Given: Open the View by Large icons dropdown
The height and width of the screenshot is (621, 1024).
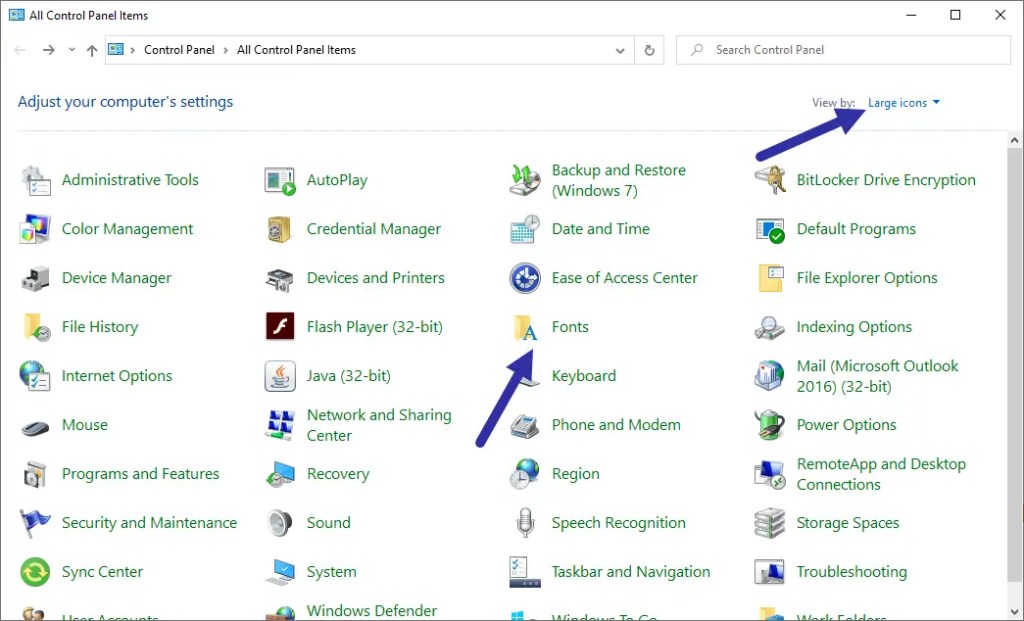Looking at the screenshot, I should [904, 103].
